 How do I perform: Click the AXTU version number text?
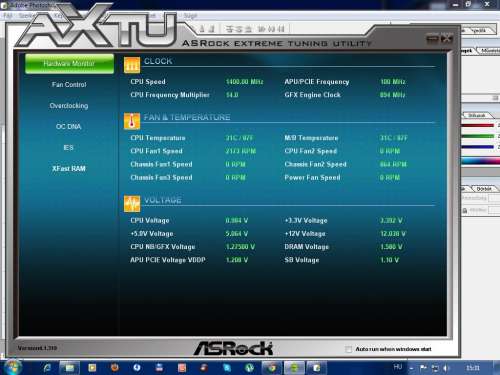[x=37, y=348]
